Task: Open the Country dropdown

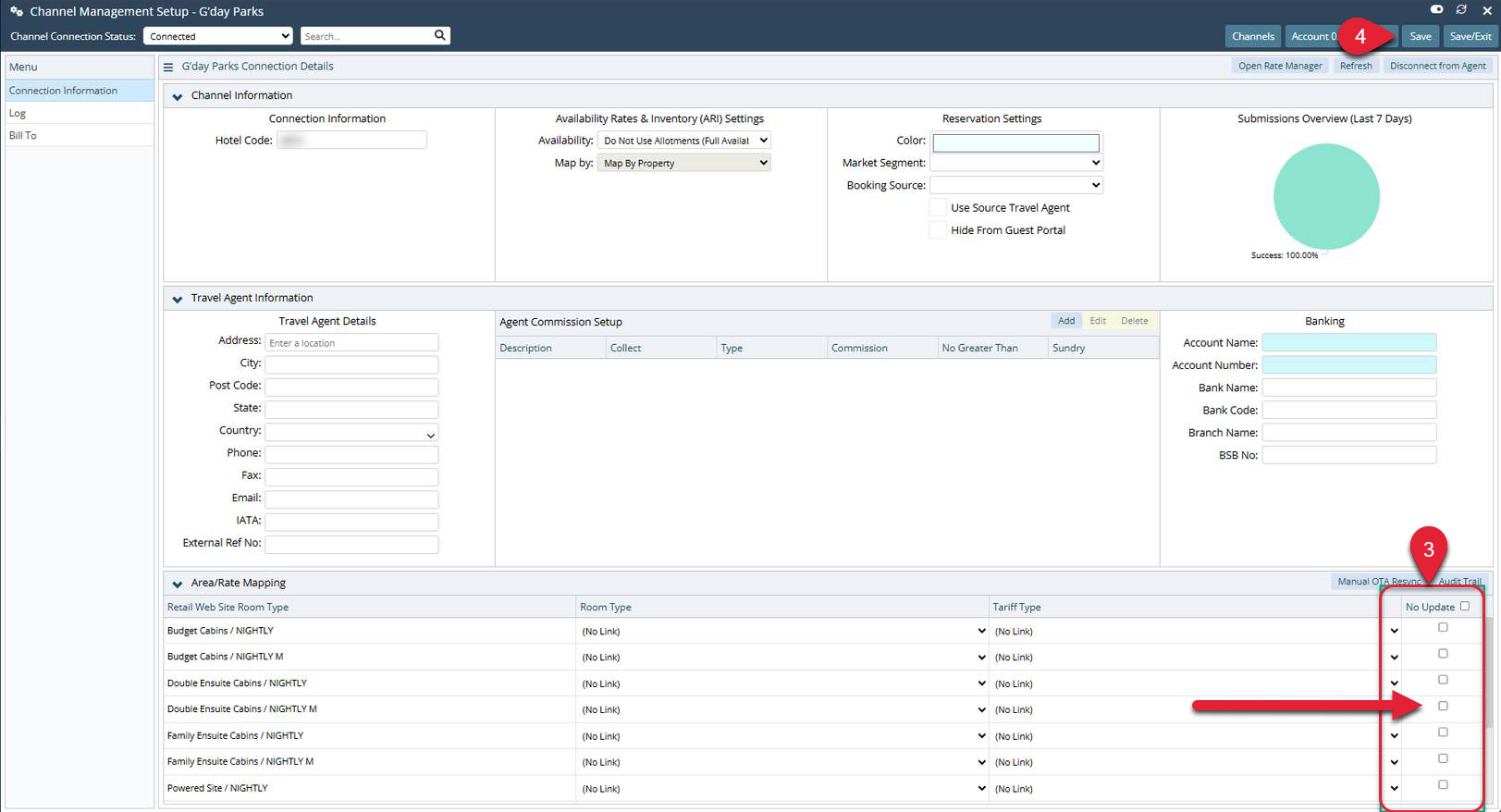Action: (x=351, y=433)
